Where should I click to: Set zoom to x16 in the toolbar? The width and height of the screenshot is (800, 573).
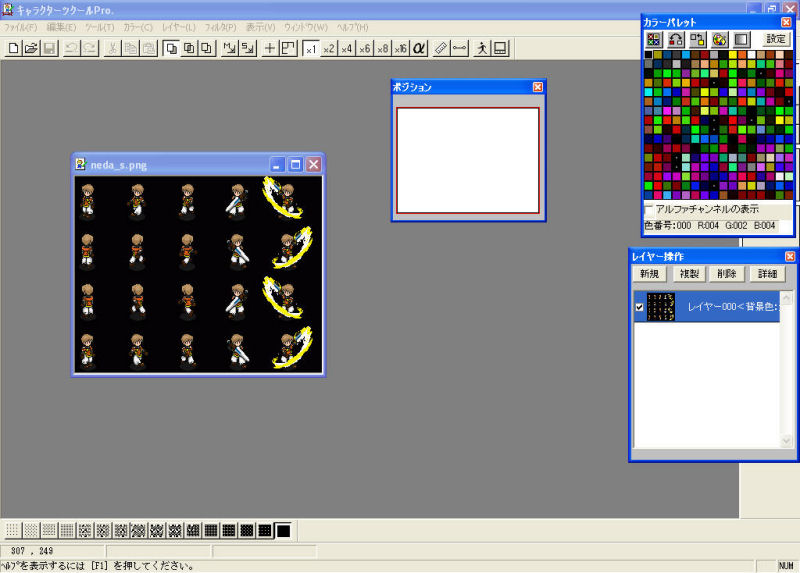[x=400, y=48]
